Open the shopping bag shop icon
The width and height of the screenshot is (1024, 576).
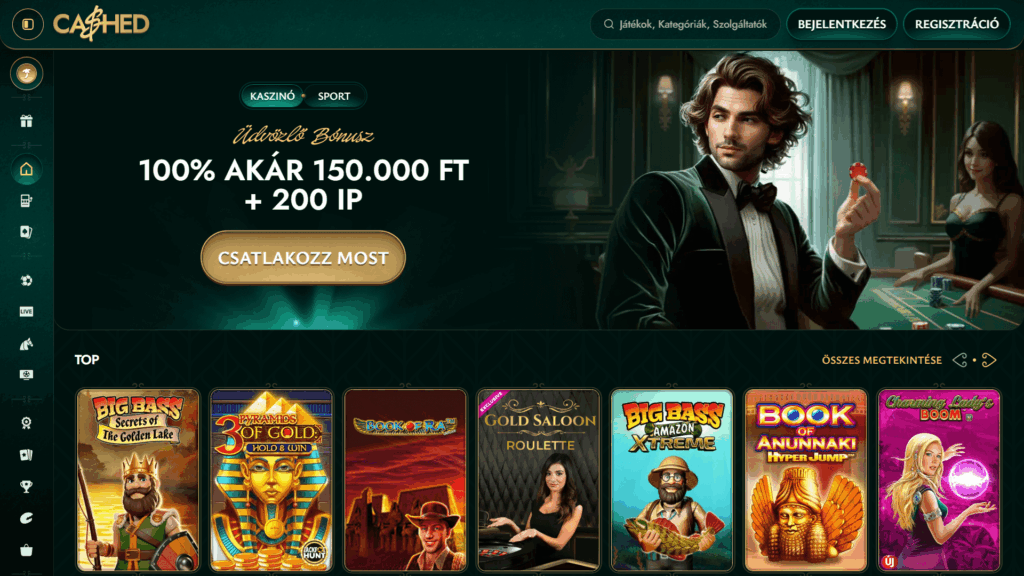[x=26, y=551]
